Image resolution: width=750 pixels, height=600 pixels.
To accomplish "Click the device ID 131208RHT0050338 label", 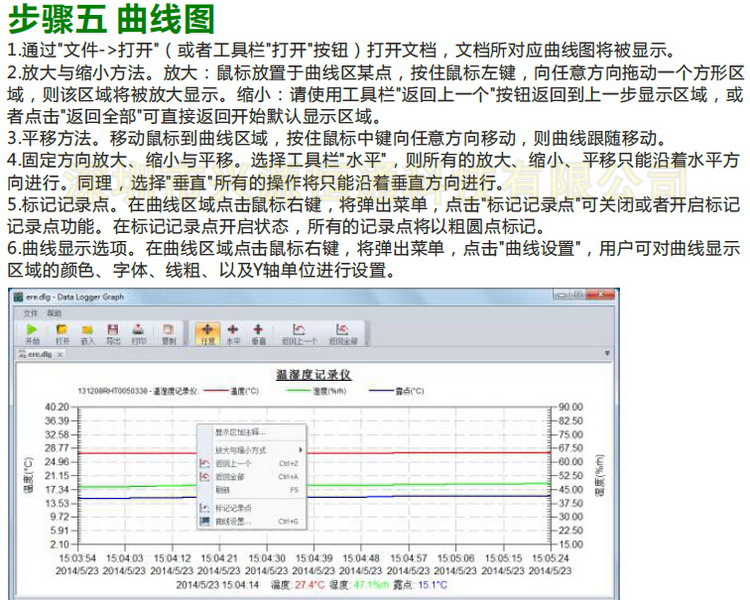I will 113,391.
